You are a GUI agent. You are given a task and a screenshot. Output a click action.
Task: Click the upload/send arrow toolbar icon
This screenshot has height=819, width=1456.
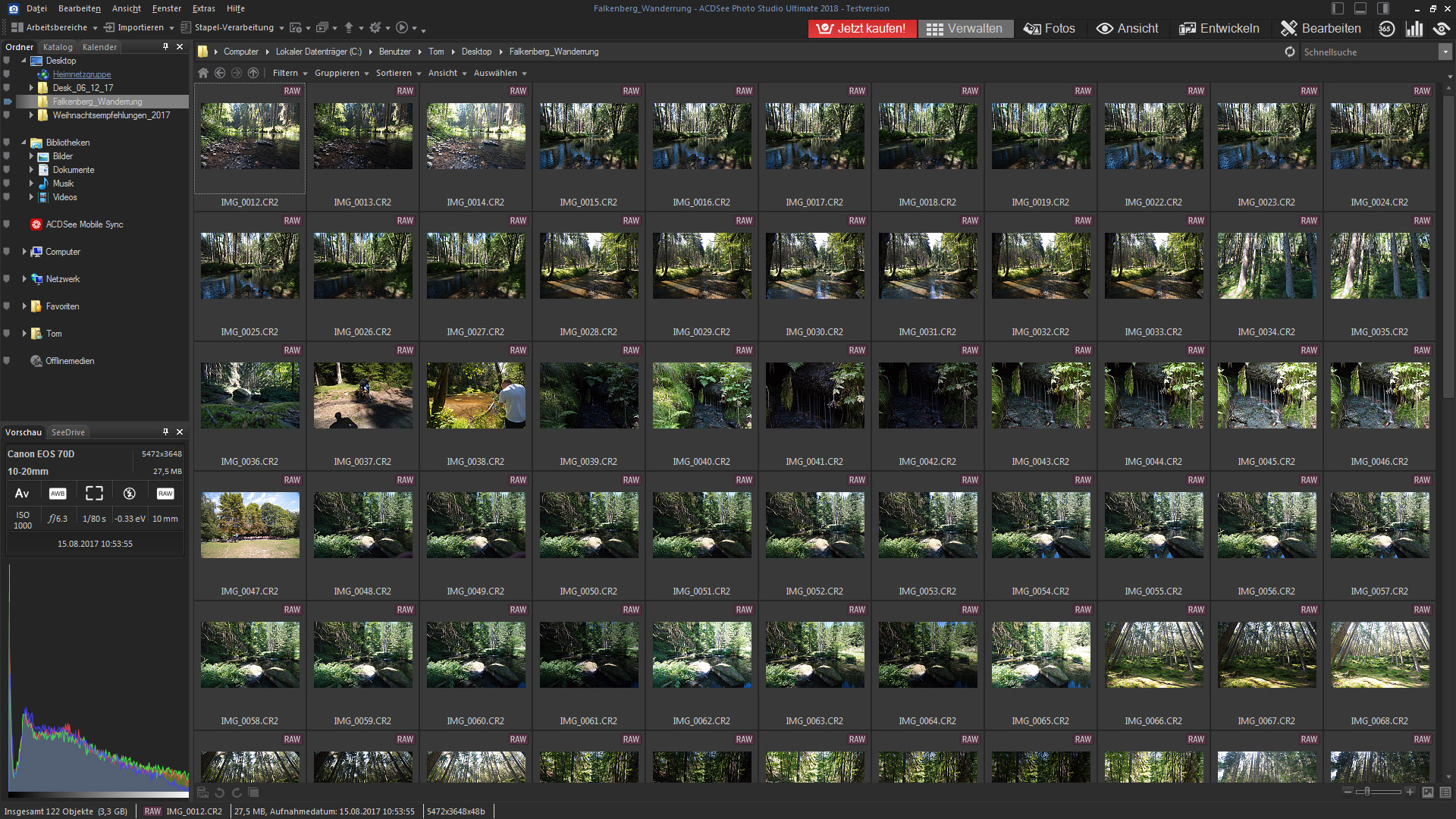point(349,27)
